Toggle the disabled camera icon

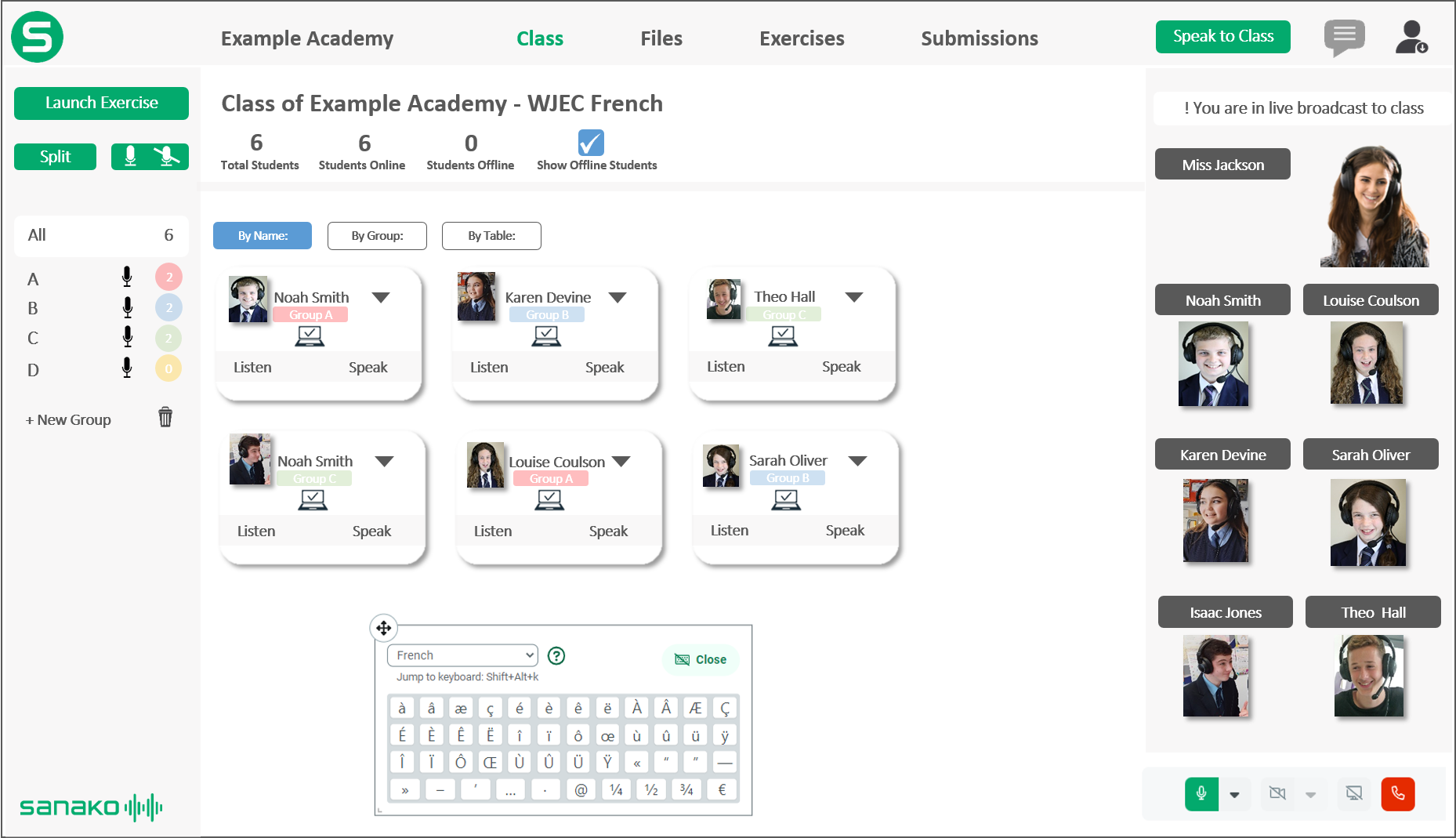coord(1277,794)
